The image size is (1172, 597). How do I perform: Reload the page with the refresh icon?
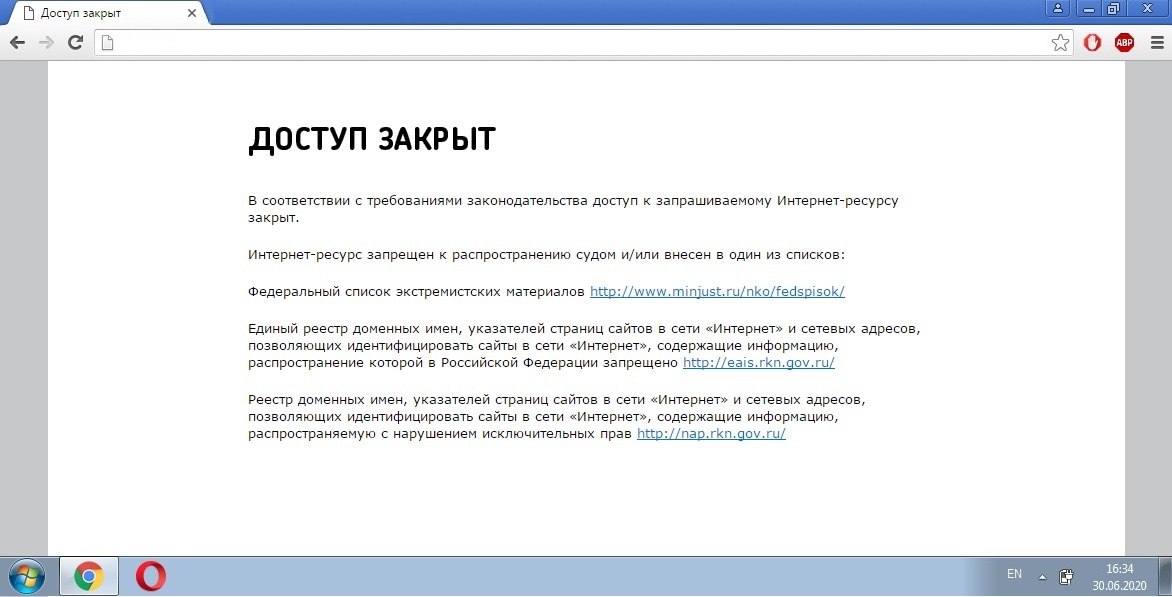pos(75,43)
